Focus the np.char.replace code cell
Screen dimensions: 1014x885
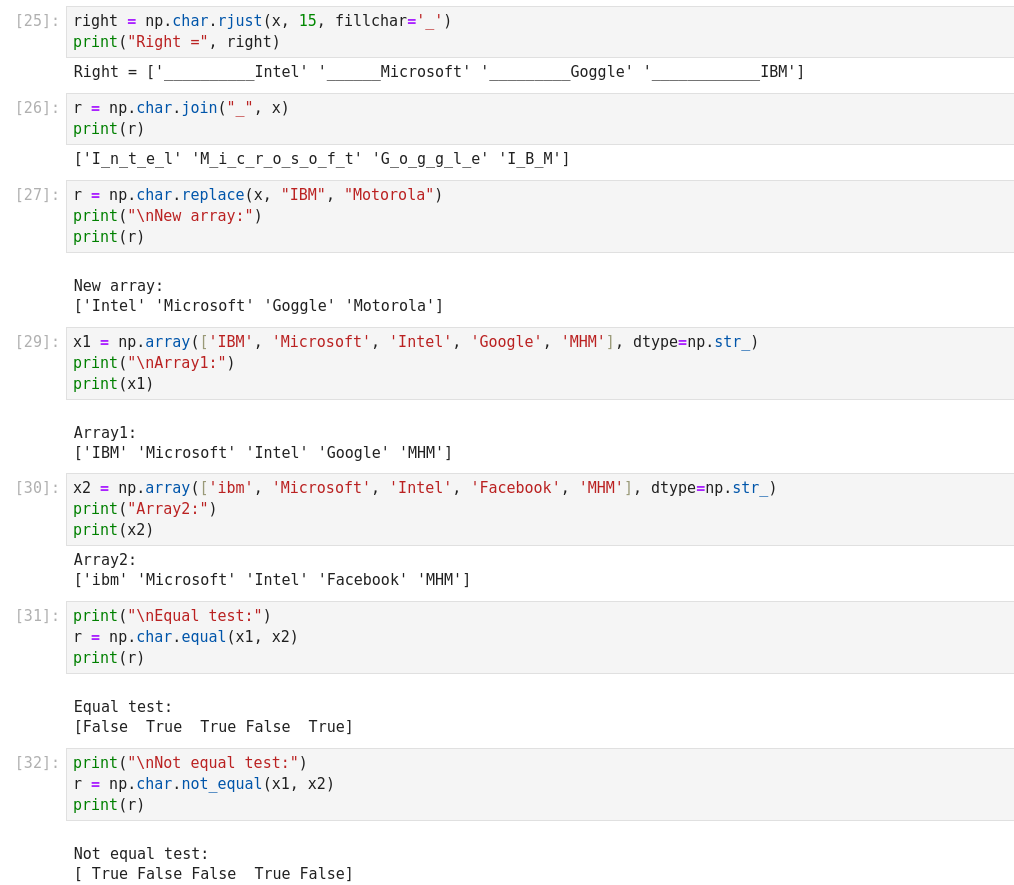540,216
